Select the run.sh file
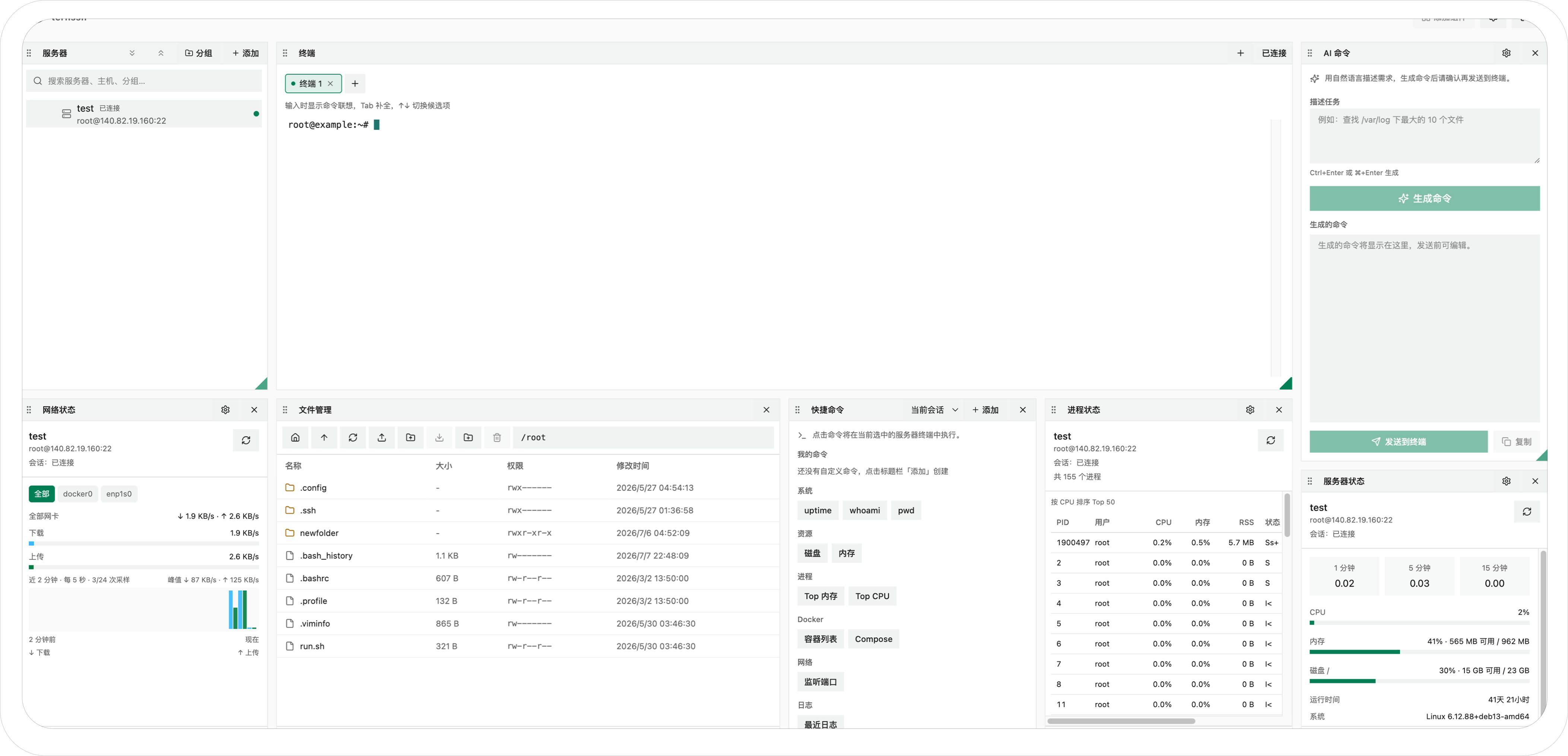 (528, 646)
